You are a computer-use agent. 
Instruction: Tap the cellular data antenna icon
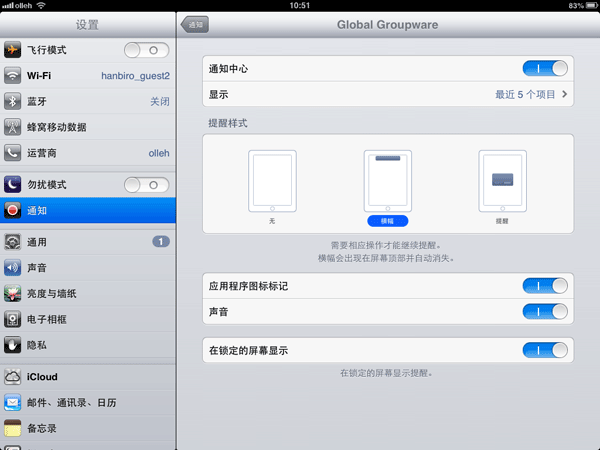(13, 128)
